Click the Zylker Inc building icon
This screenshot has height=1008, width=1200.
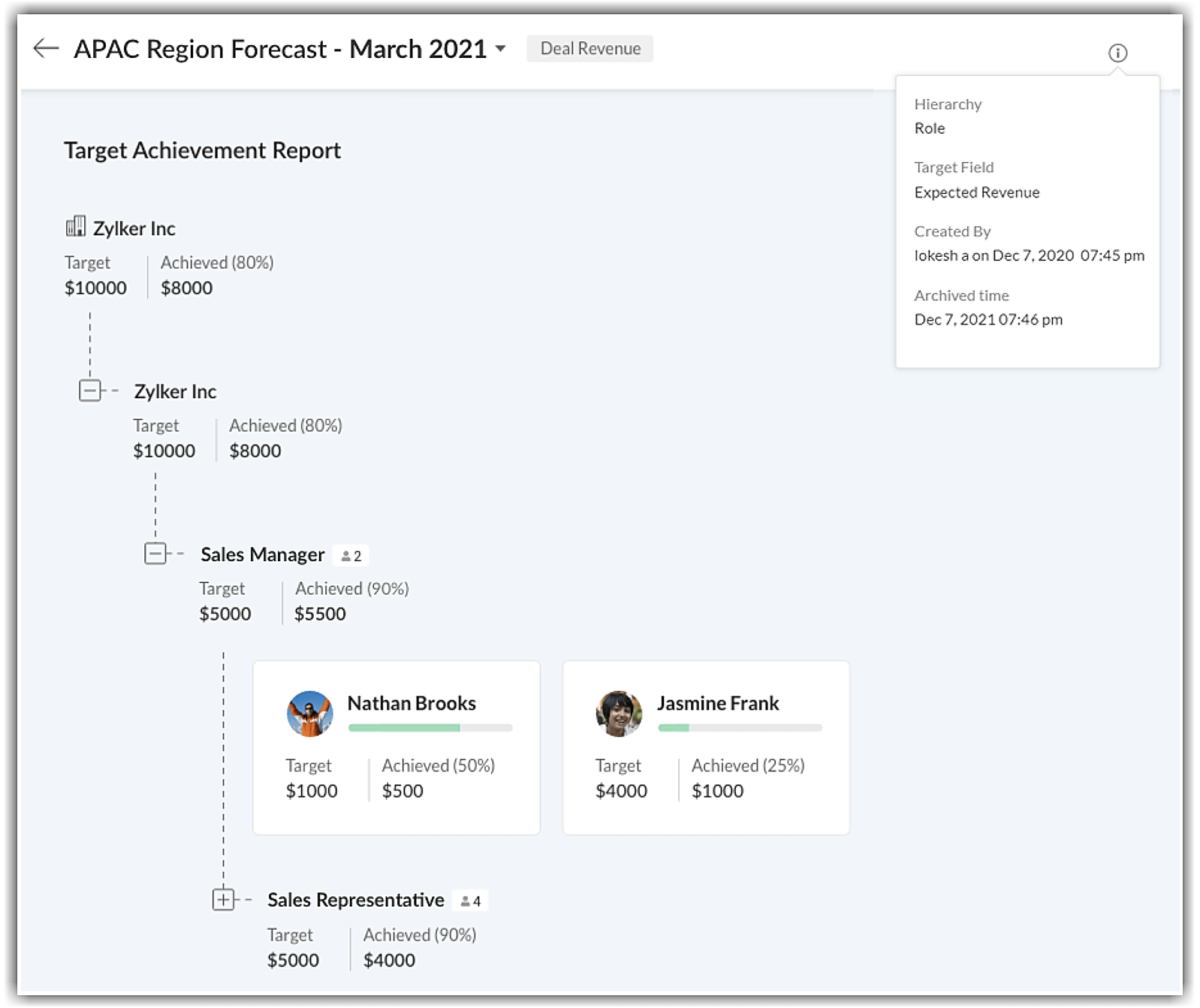tap(75, 227)
